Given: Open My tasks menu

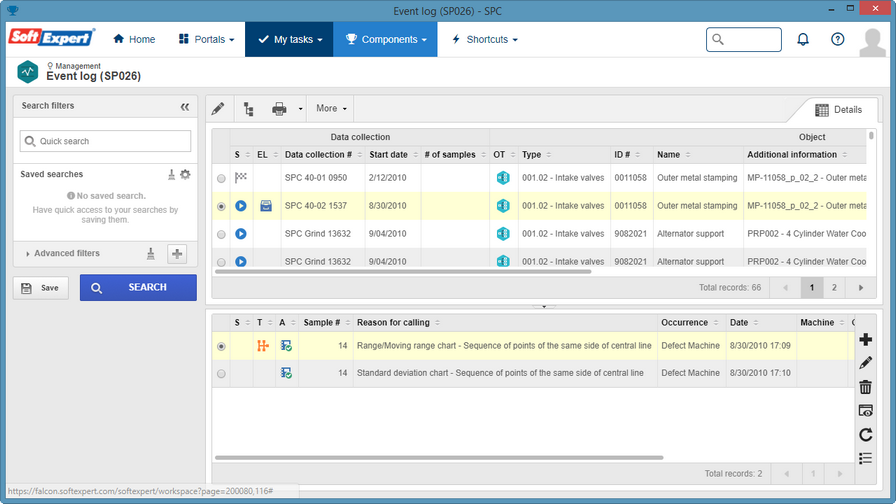Looking at the screenshot, I should [x=289, y=39].
